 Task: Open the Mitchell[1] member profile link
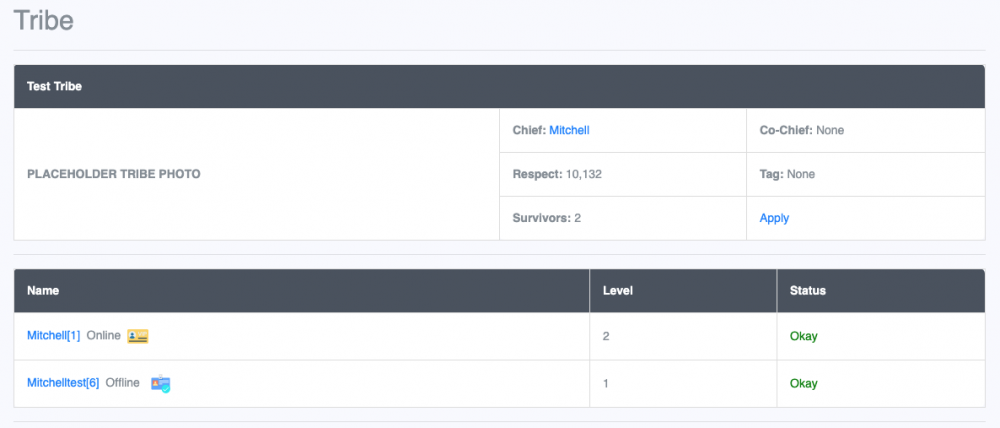(x=53, y=336)
